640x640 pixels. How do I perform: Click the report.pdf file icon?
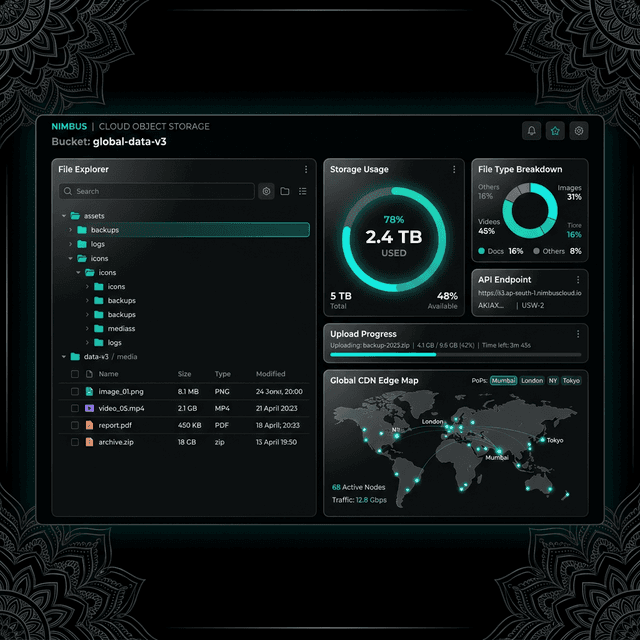[89, 425]
